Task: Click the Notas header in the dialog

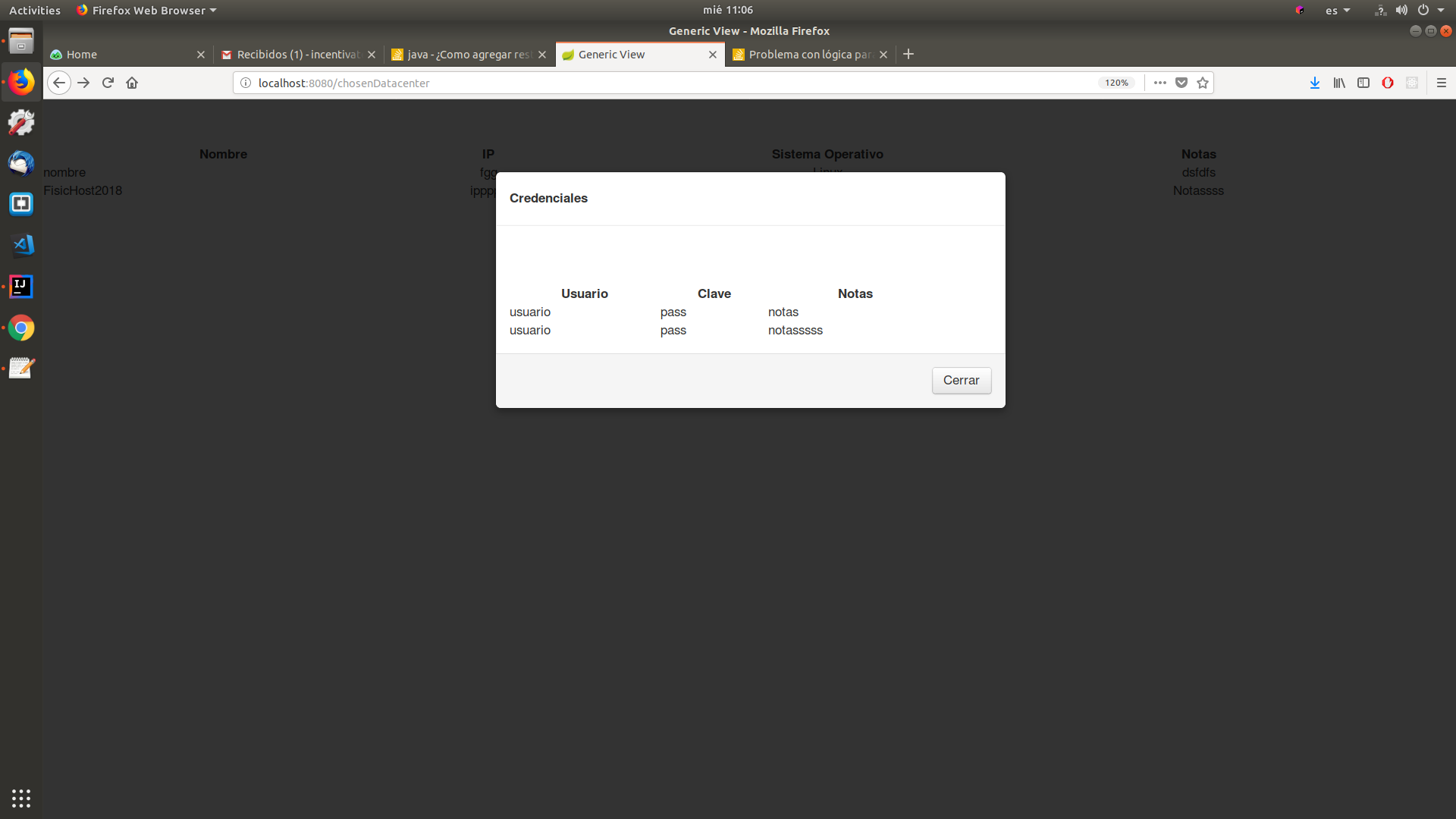Action: 855,293
